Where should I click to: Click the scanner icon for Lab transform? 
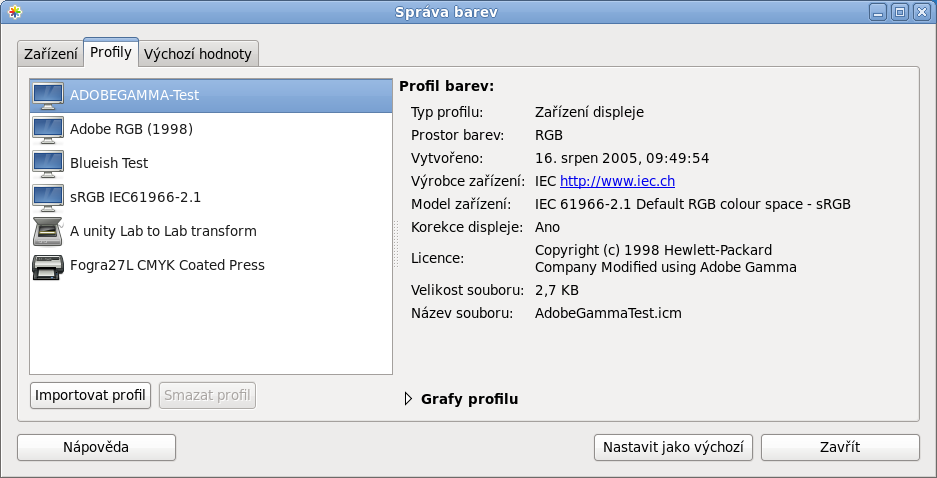click(48, 231)
